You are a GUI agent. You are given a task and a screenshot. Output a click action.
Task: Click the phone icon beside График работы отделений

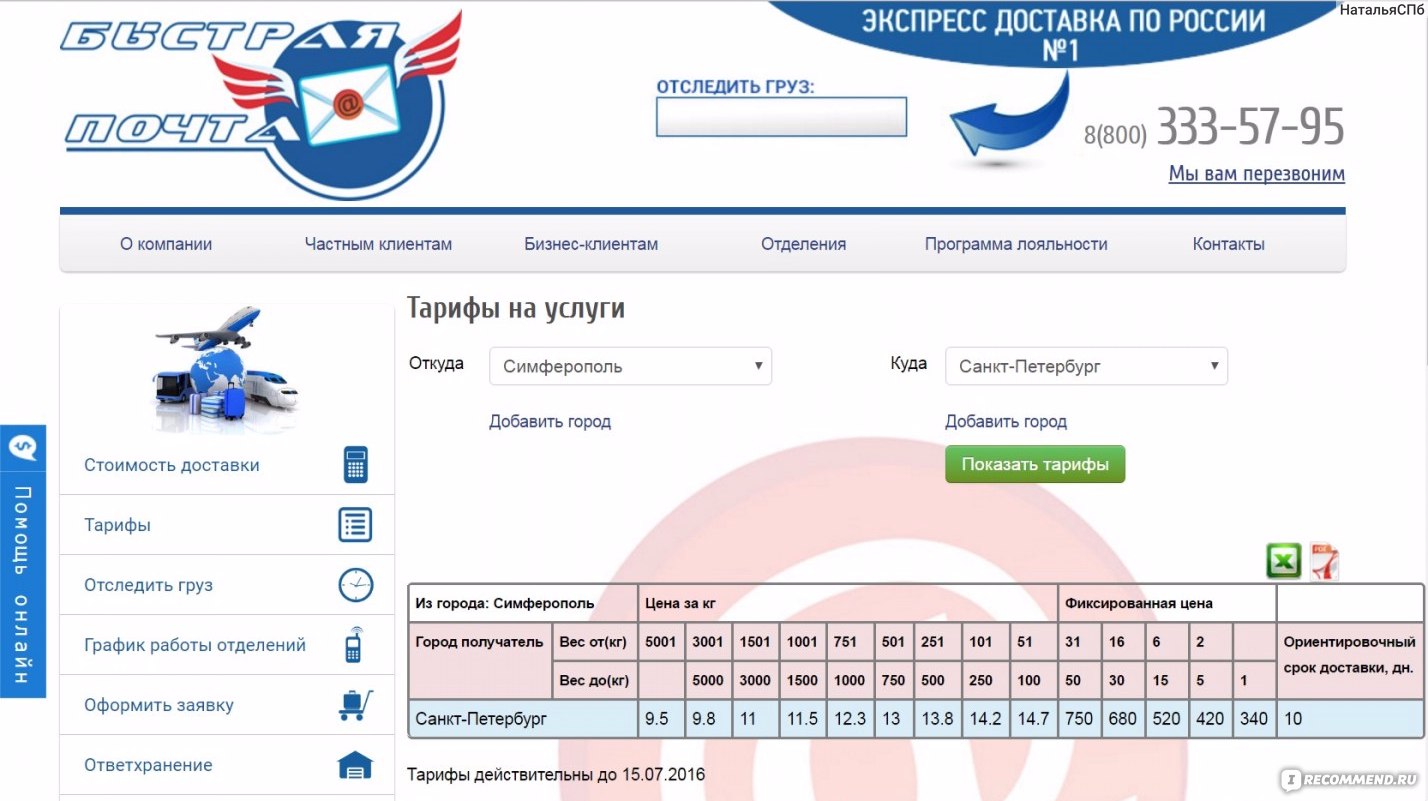click(x=354, y=645)
